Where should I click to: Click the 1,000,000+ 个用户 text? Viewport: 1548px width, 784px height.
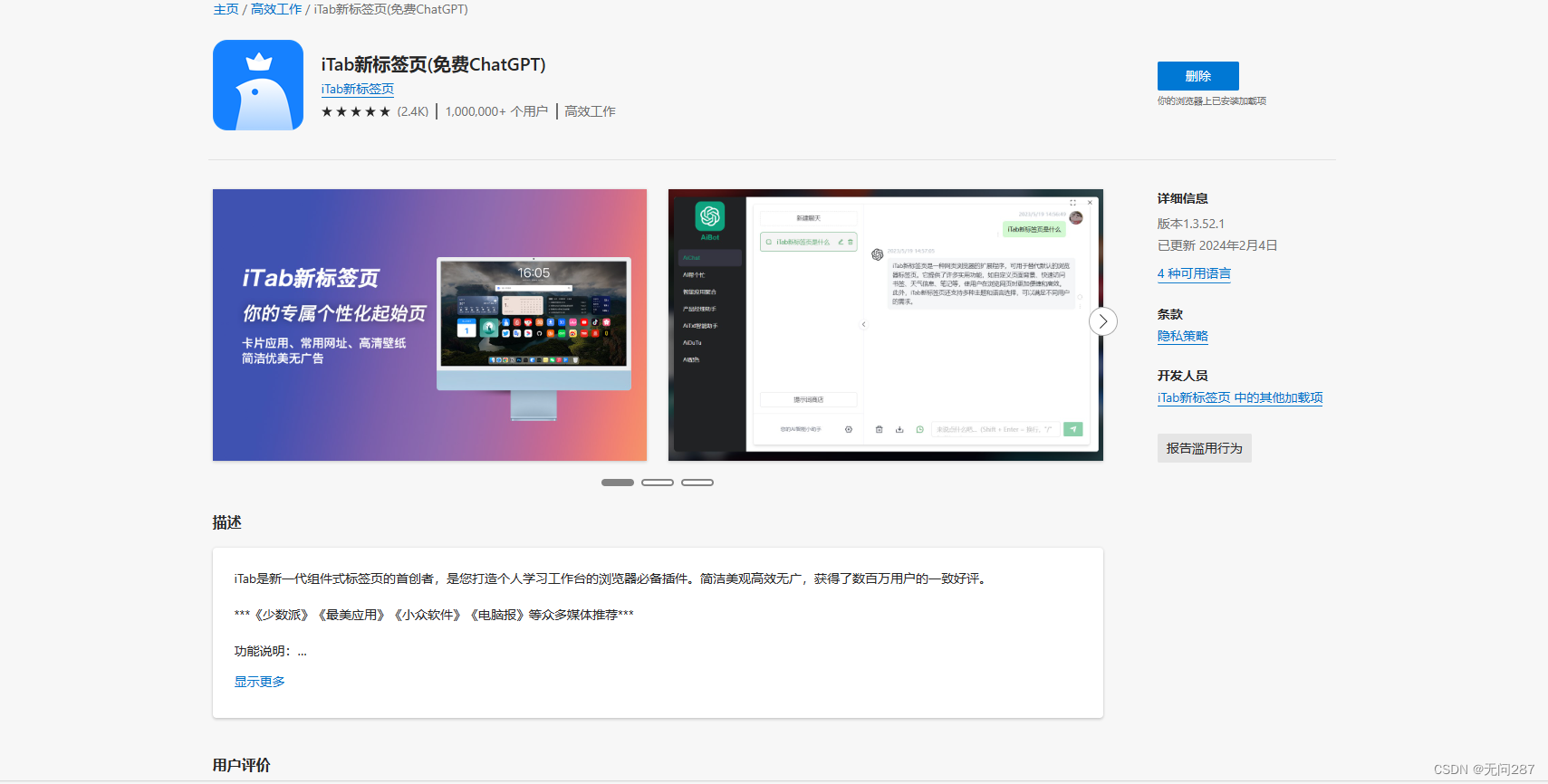point(496,111)
